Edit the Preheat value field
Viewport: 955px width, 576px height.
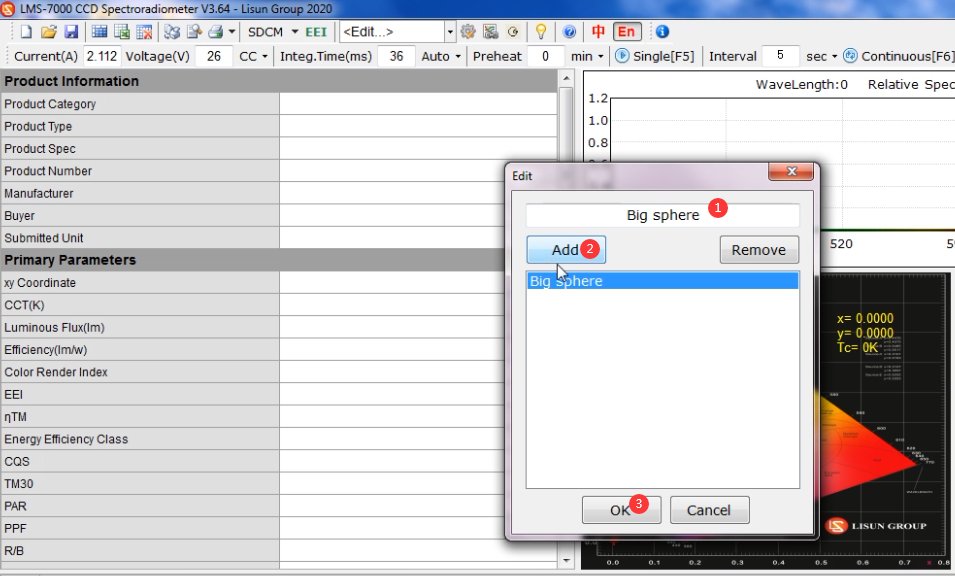coord(545,56)
